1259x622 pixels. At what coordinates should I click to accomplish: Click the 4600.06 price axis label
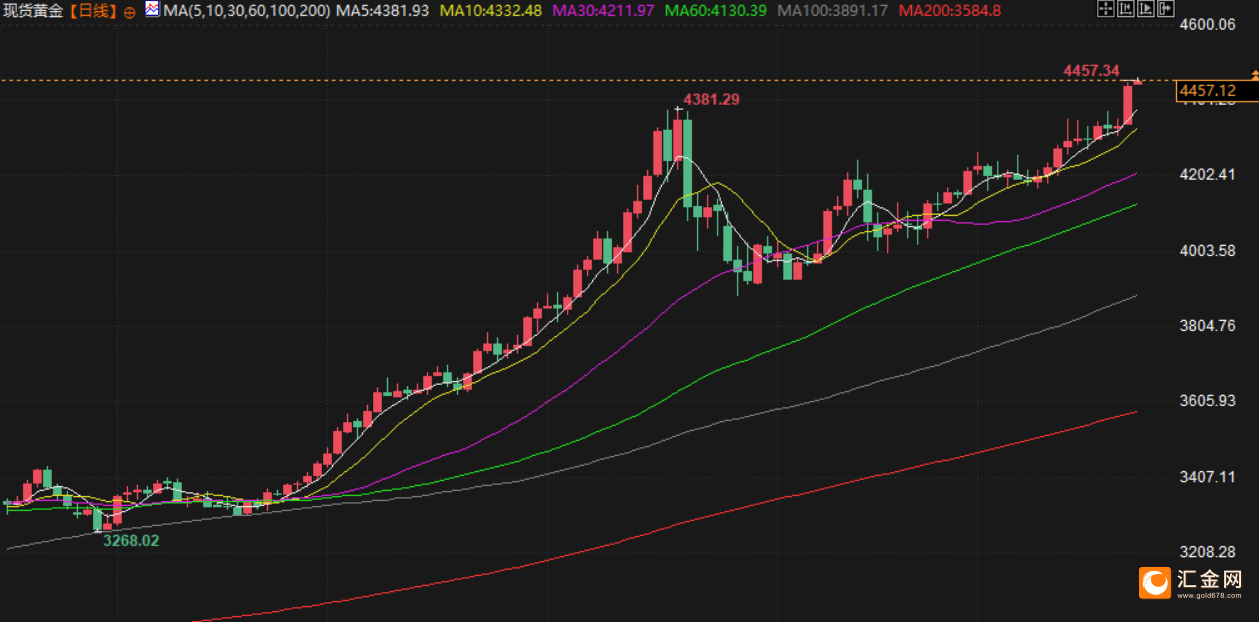point(1208,24)
